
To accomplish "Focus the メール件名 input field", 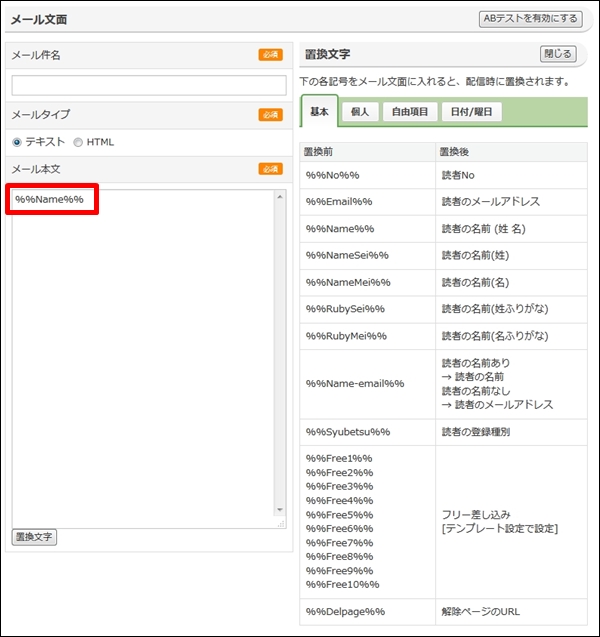I will [149, 85].
